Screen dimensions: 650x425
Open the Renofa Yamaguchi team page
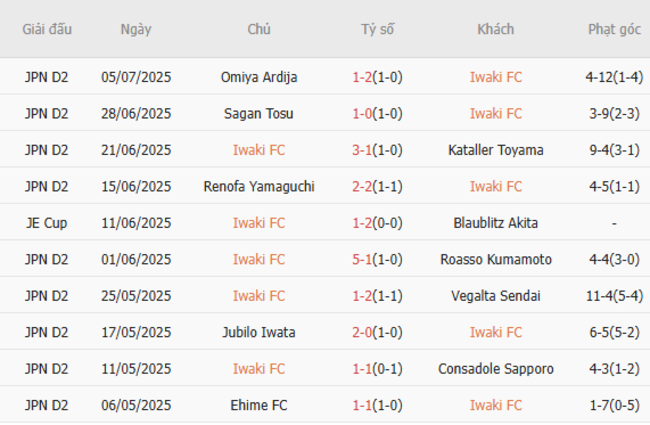259,186
